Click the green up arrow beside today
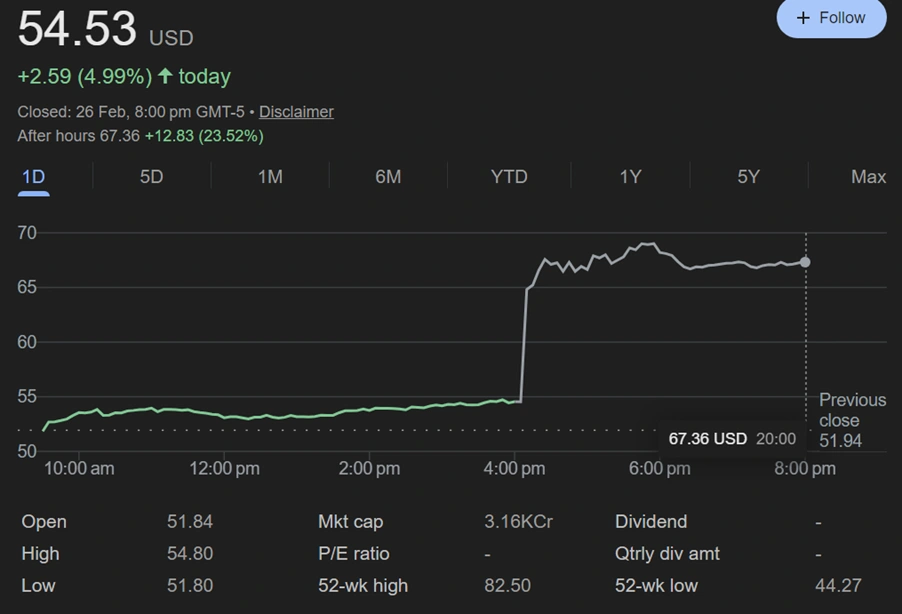Screen dimensions: 902x614 (166, 77)
